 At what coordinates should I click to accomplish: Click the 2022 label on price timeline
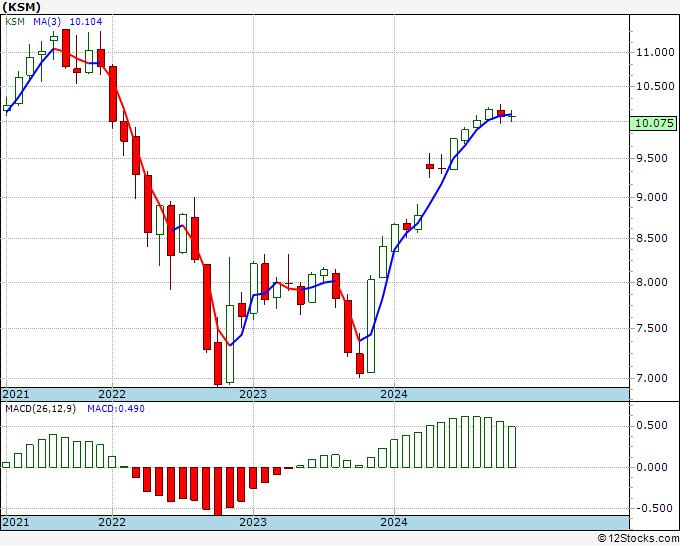[x=112, y=394]
